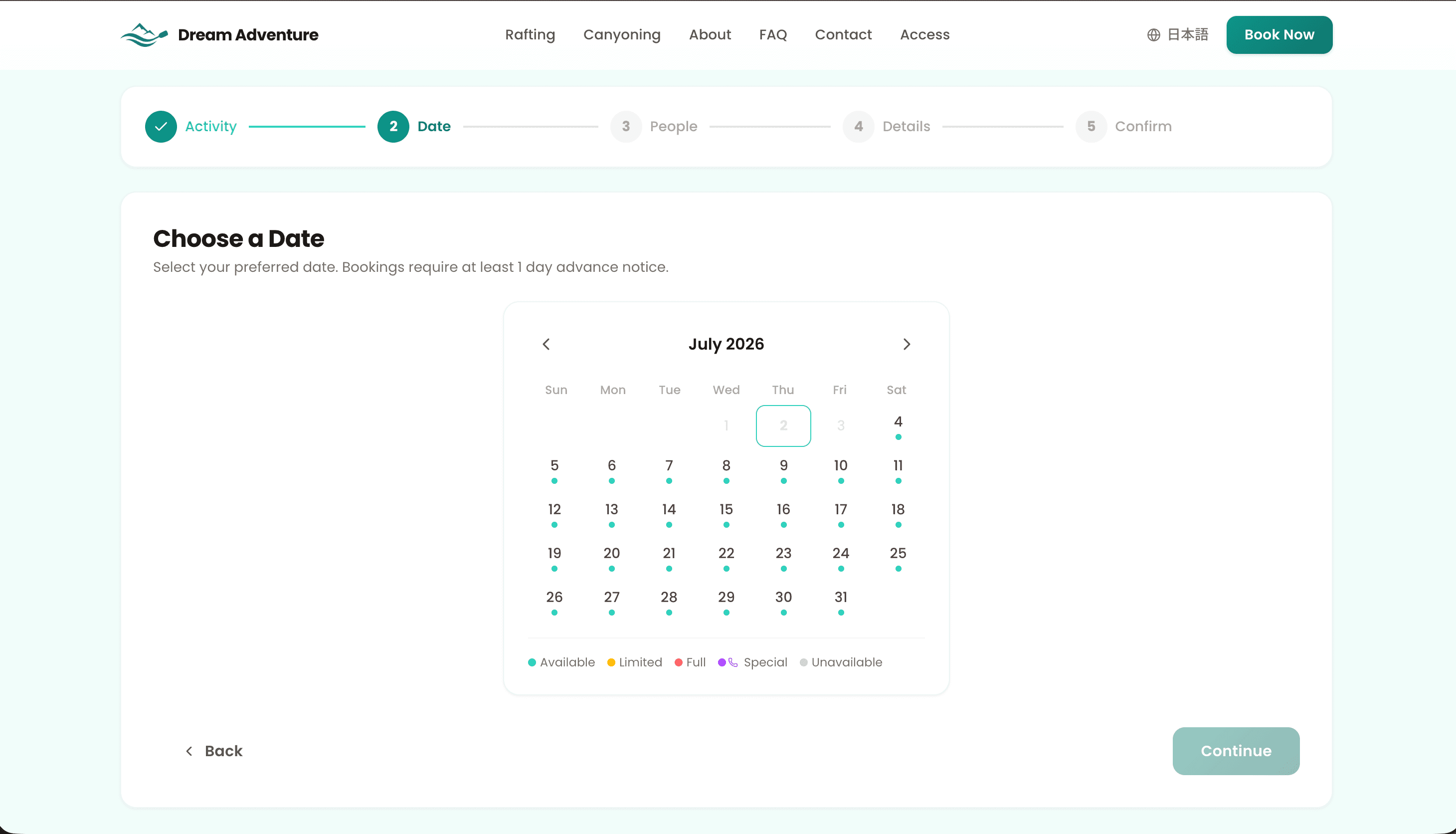The image size is (1456, 834).
Task: Select July 29 on the calendar
Action: pyautogui.click(x=726, y=602)
